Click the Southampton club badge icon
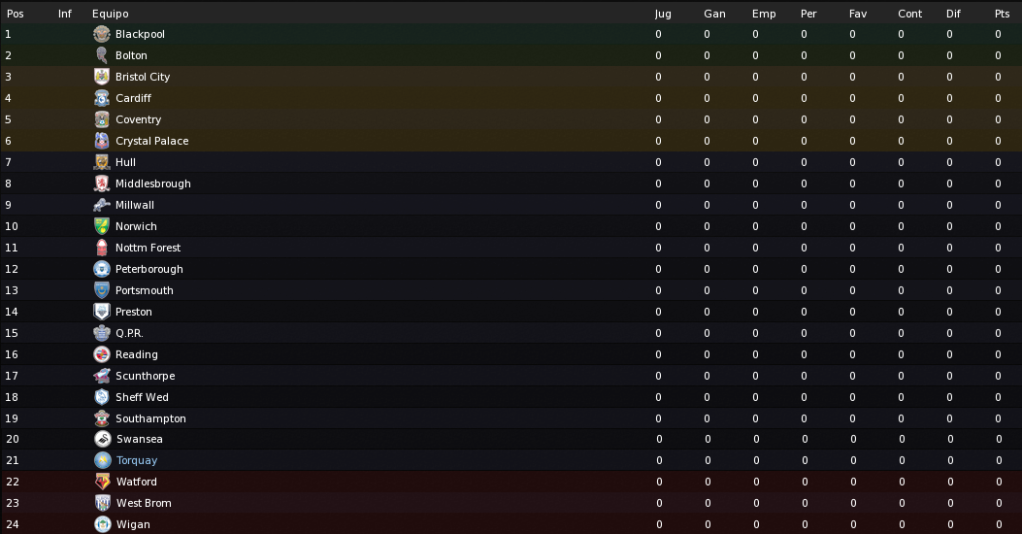Screen dimensions: 1022x534 (x=102, y=419)
